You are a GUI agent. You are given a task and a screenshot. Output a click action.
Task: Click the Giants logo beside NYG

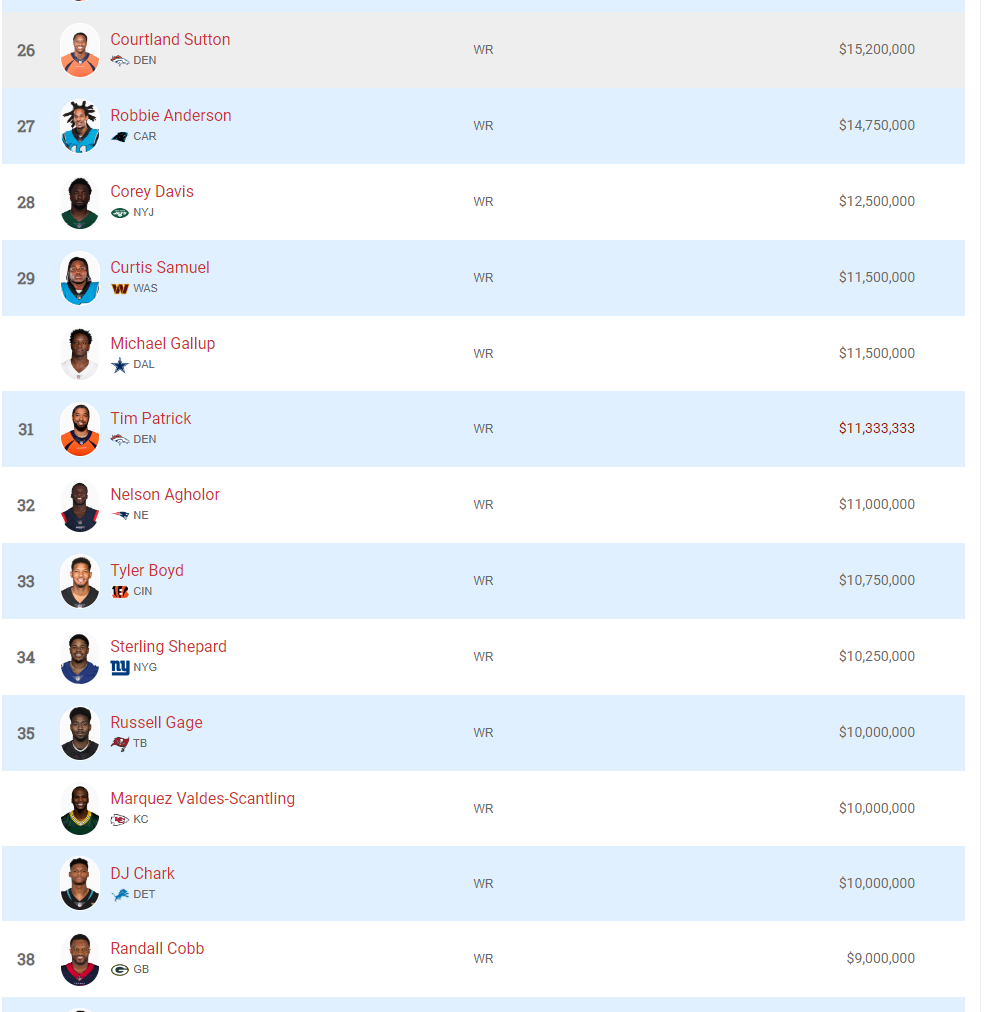point(120,668)
